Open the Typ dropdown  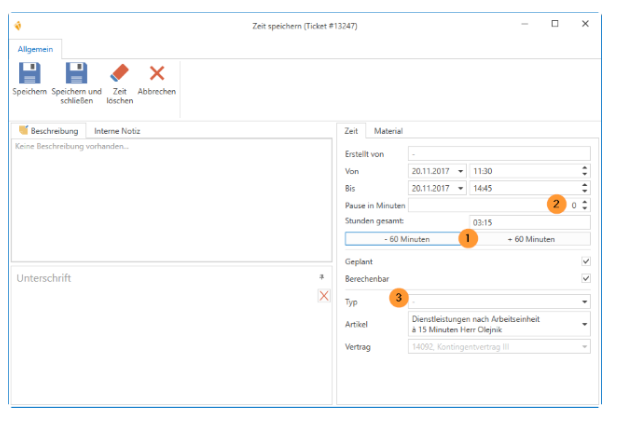tap(583, 301)
